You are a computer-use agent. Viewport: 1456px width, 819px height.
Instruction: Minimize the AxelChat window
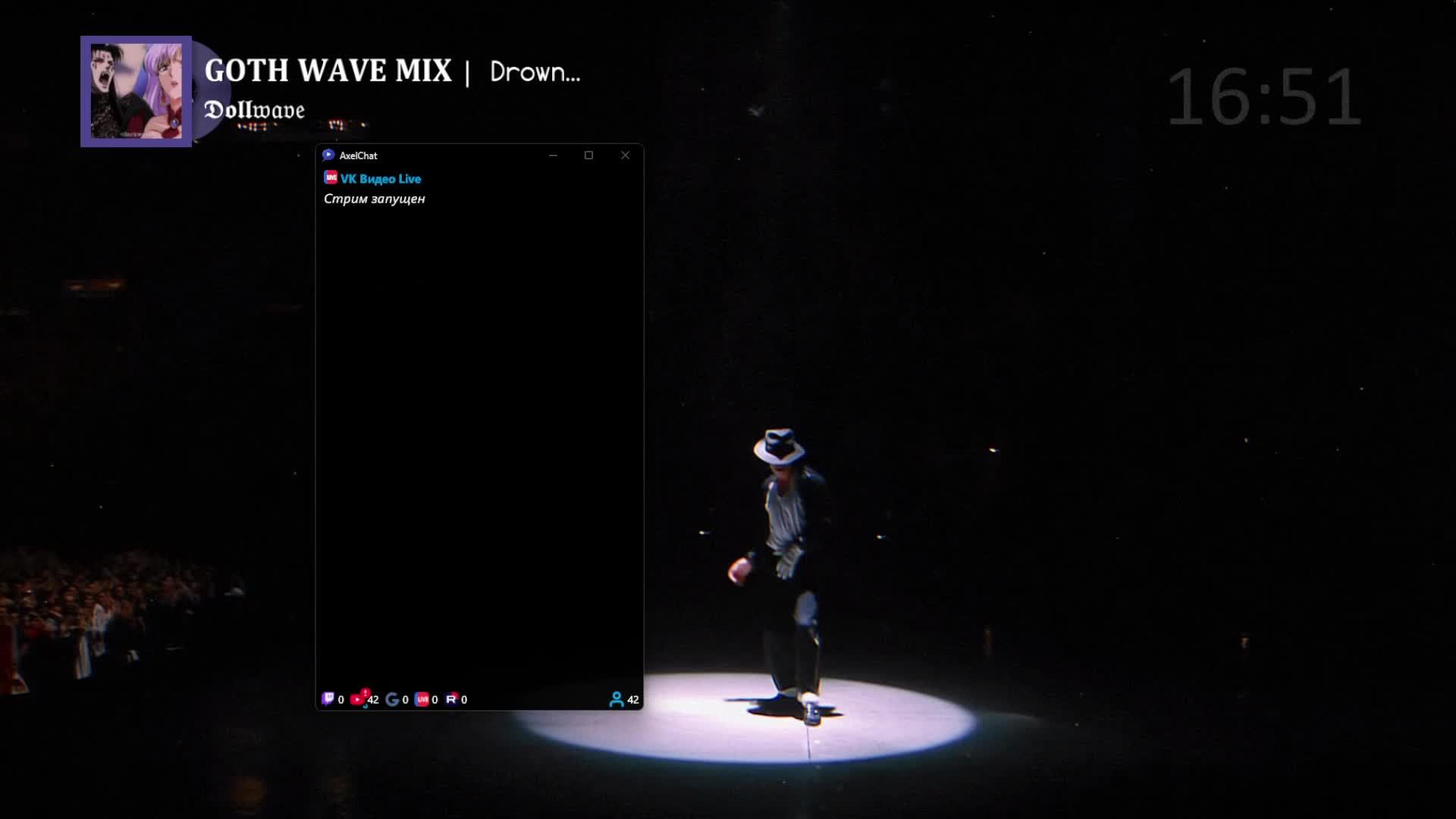553,155
